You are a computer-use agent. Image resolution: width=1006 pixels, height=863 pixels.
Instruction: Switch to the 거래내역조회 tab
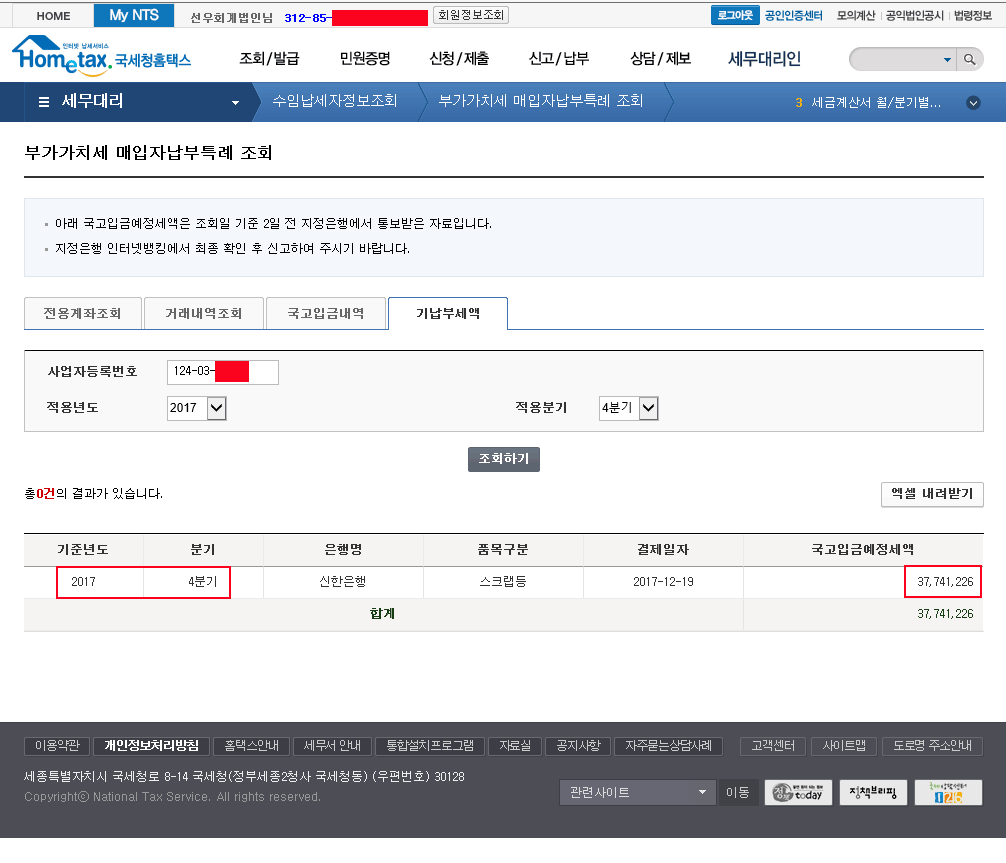tap(204, 314)
